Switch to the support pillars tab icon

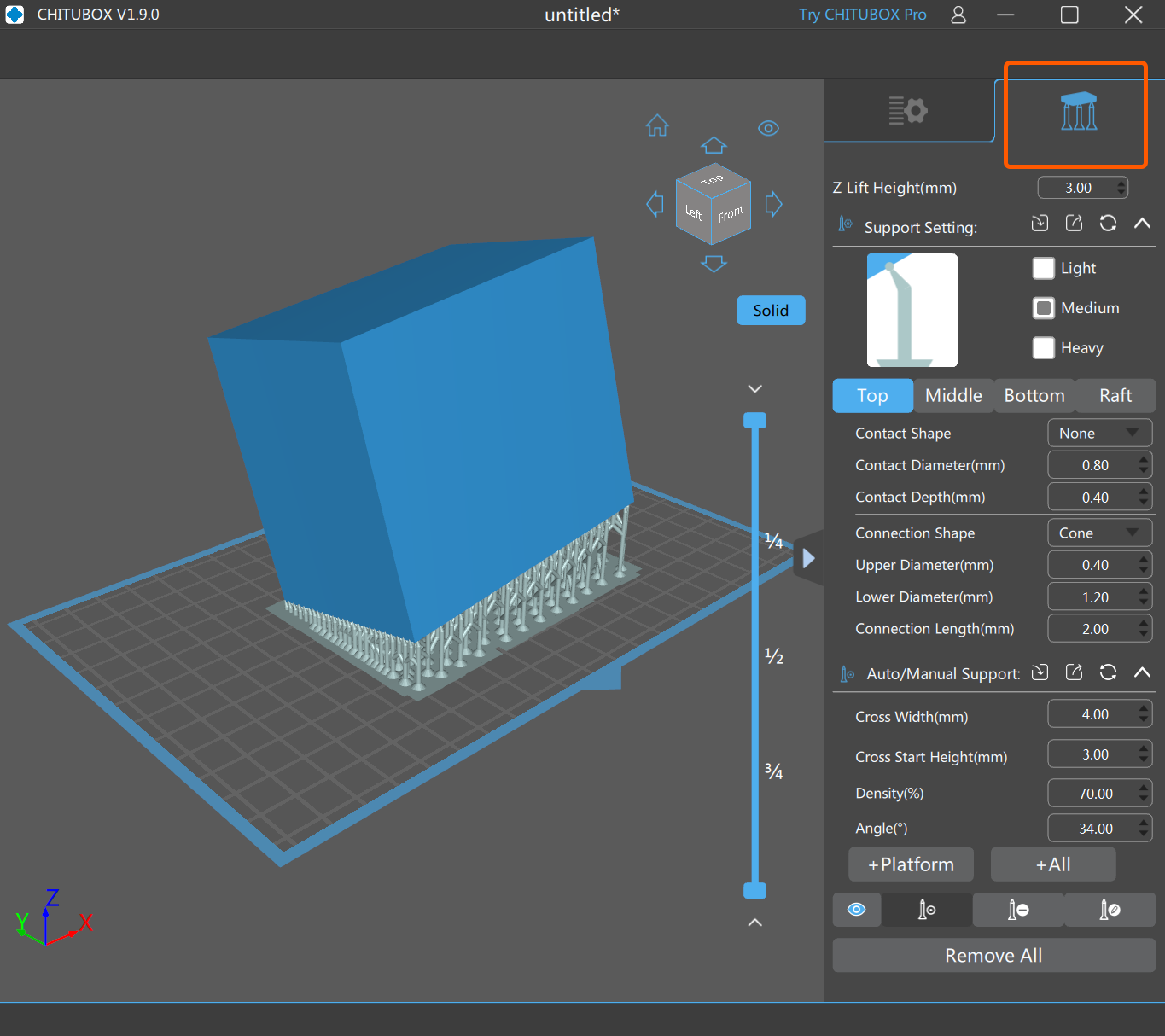tap(1079, 111)
